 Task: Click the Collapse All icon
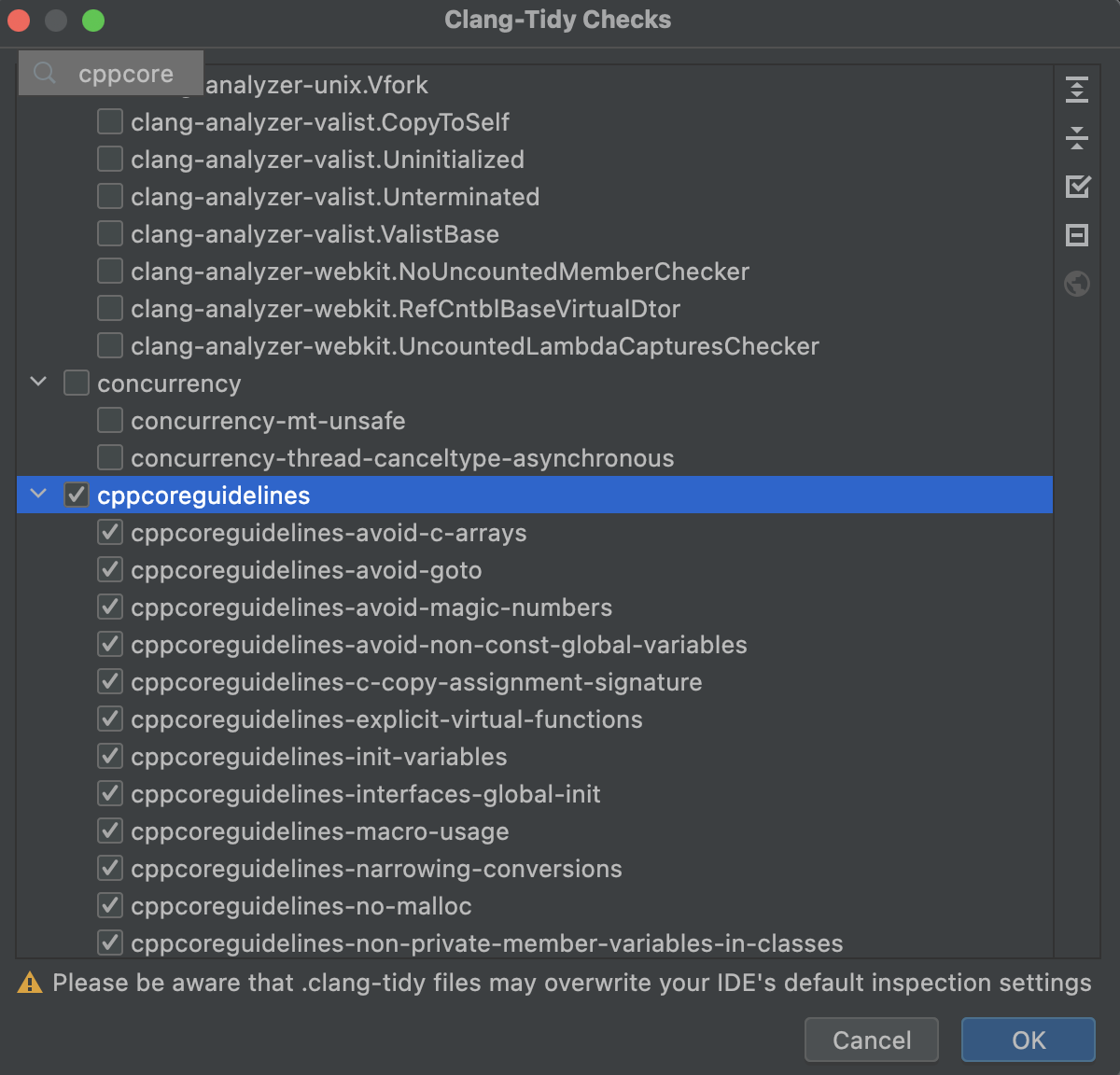click(1077, 138)
